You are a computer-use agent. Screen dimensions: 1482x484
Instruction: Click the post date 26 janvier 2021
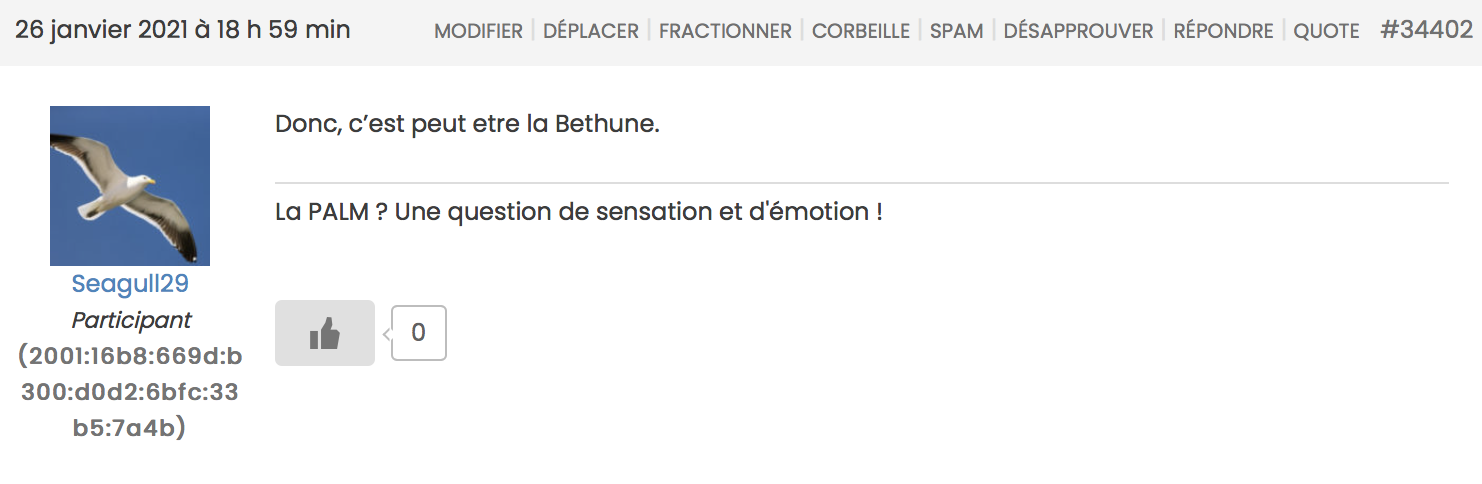[x=182, y=30]
